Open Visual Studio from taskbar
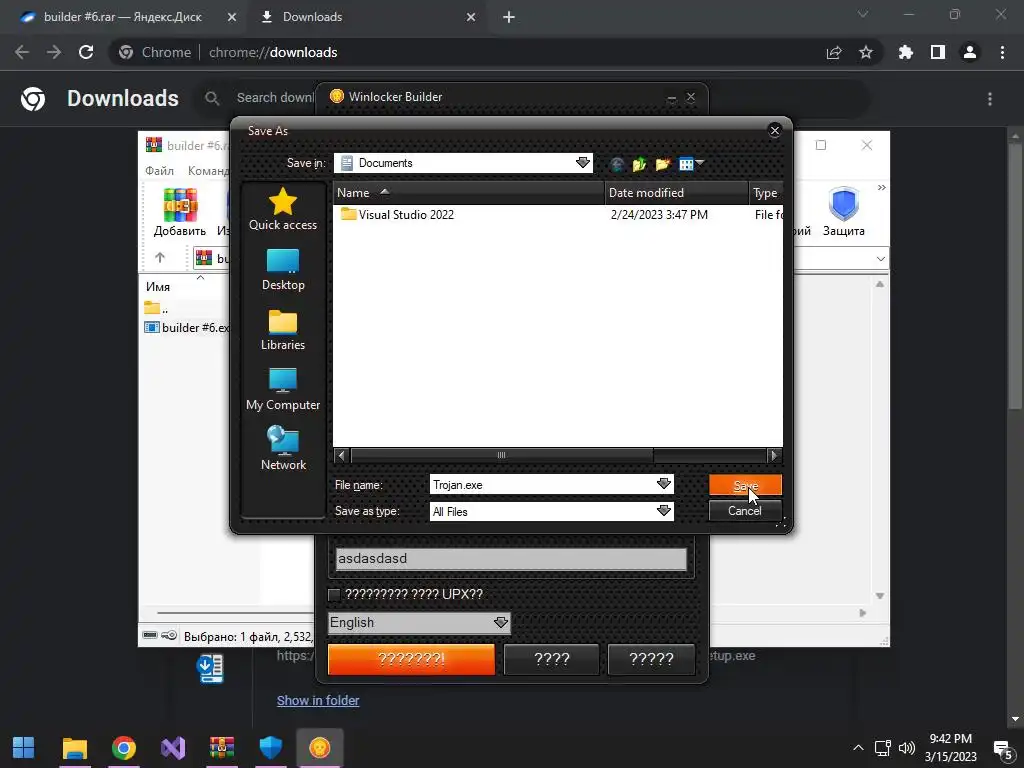The width and height of the screenshot is (1024, 768). (x=173, y=748)
